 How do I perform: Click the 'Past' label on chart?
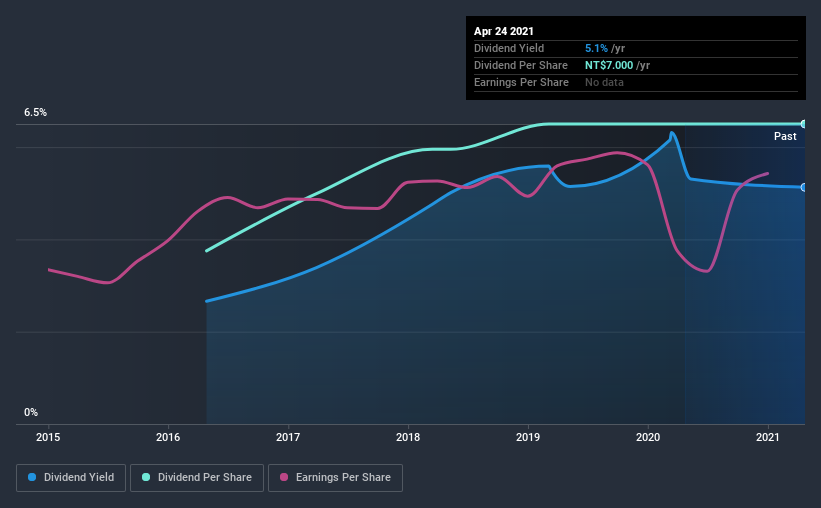(785, 136)
